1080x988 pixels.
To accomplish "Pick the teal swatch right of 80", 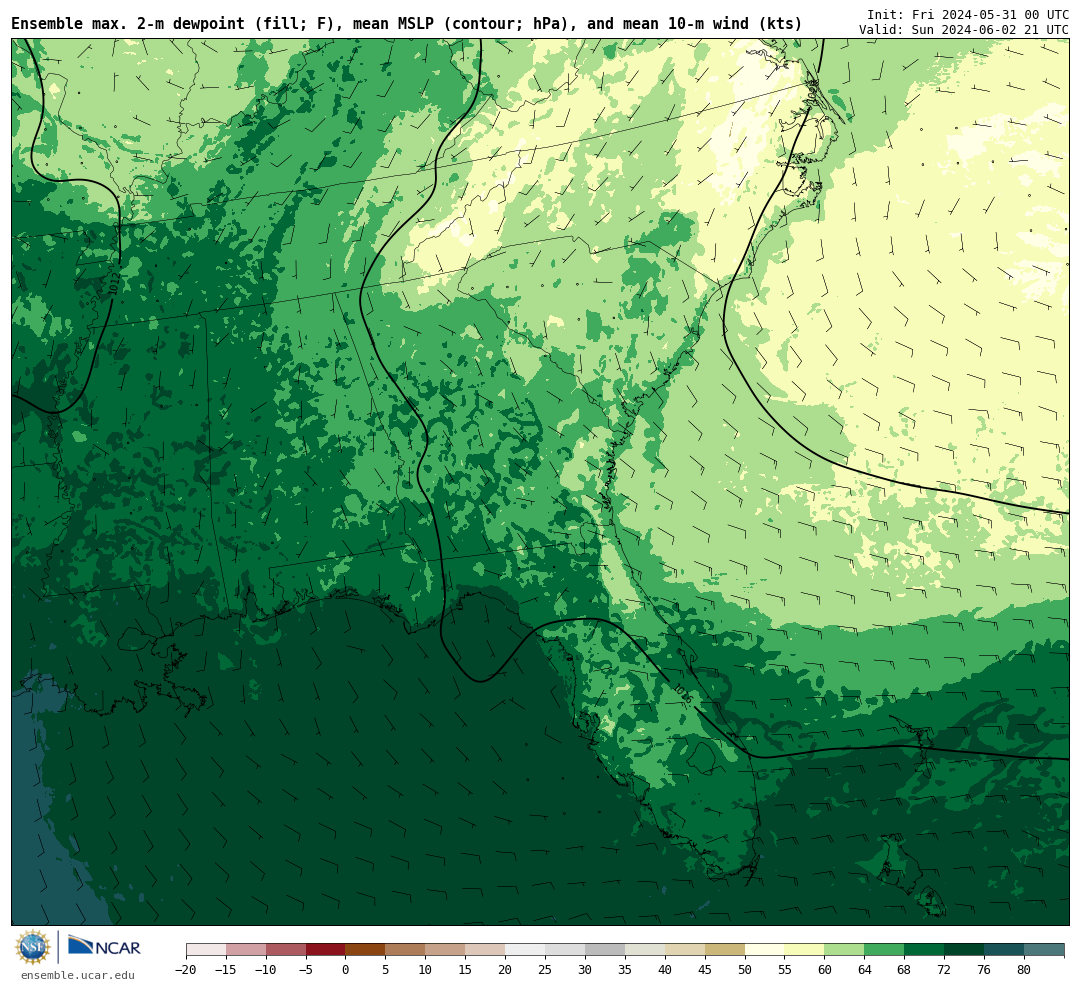I will click(1044, 950).
